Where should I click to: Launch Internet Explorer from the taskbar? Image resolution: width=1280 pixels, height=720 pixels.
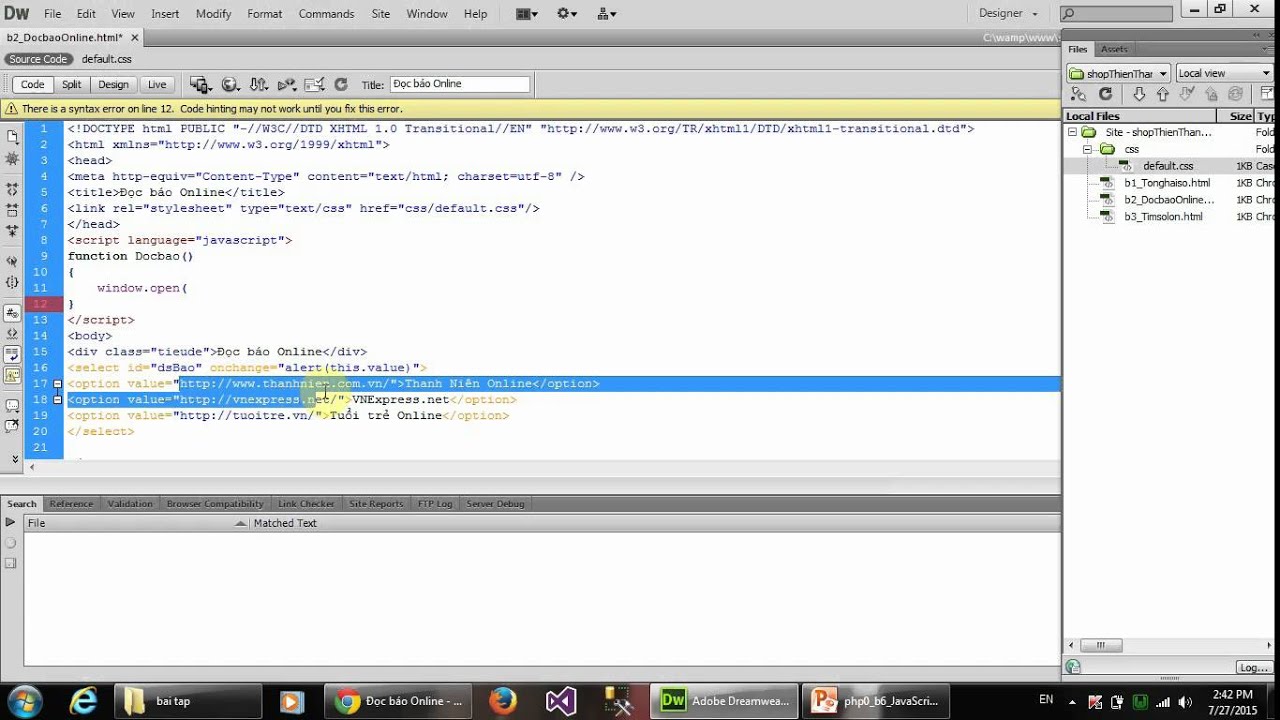tap(83, 701)
